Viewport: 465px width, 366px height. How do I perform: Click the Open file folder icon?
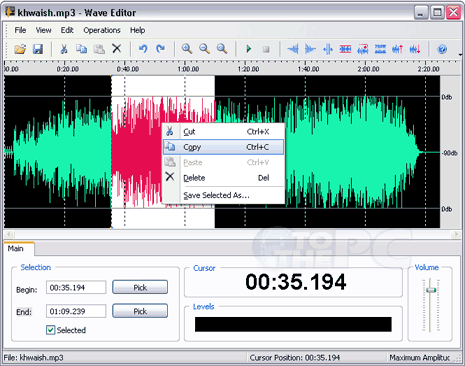pyautogui.click(x=20, y=49)
